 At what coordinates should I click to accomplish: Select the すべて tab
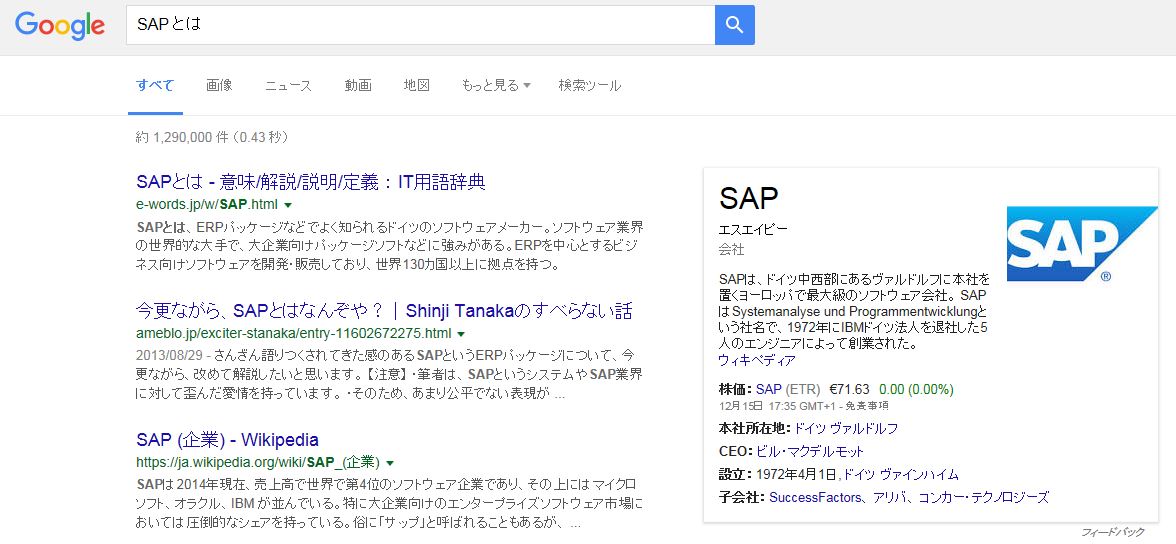coord(155,86)
